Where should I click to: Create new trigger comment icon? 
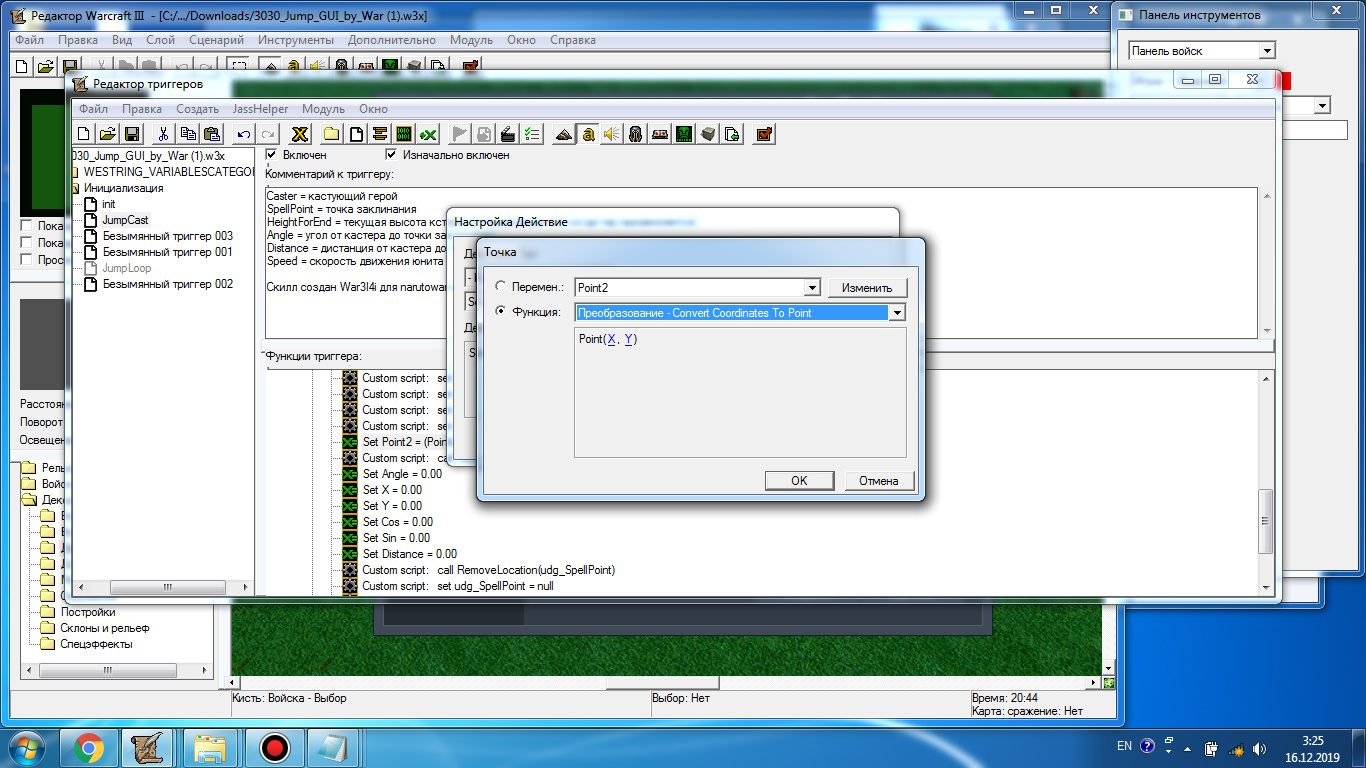tap(379, 134)
